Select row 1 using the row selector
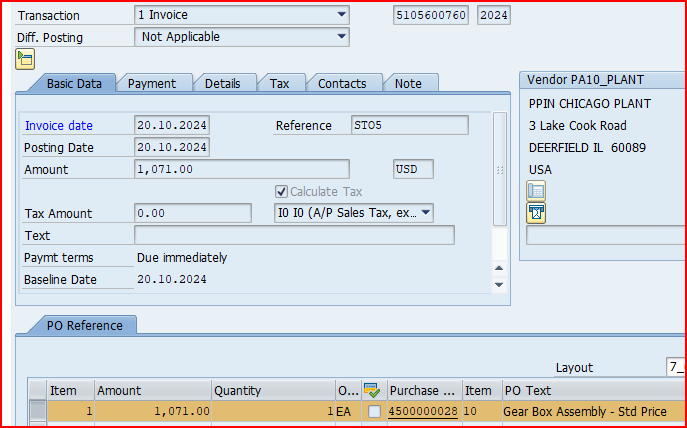Screen dimensions: 687x428 [x=37, y=411]
